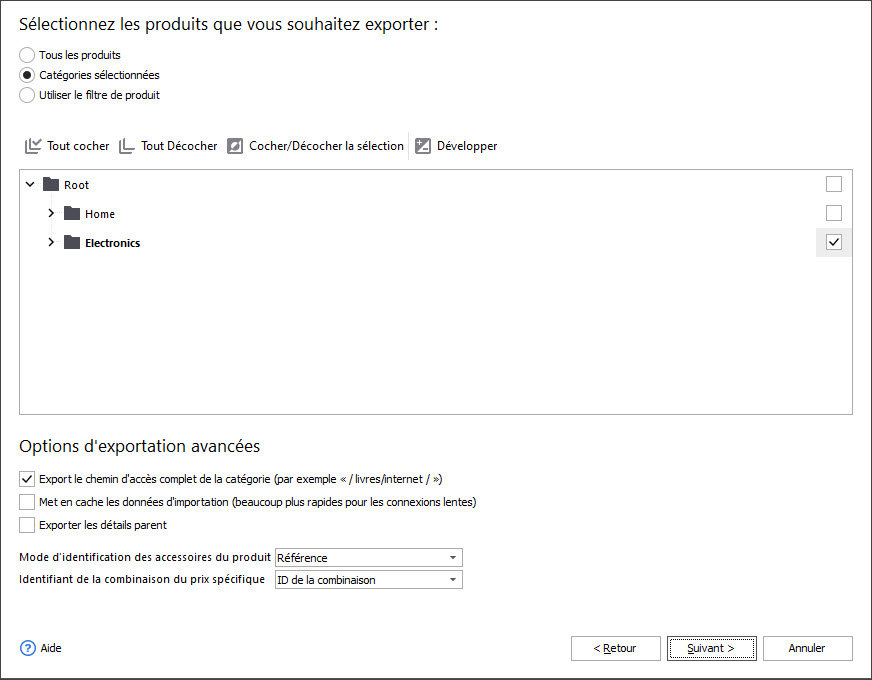Check the Root category checkbox
Viewport: 872px width, 680px height.
tap(834, 184)
